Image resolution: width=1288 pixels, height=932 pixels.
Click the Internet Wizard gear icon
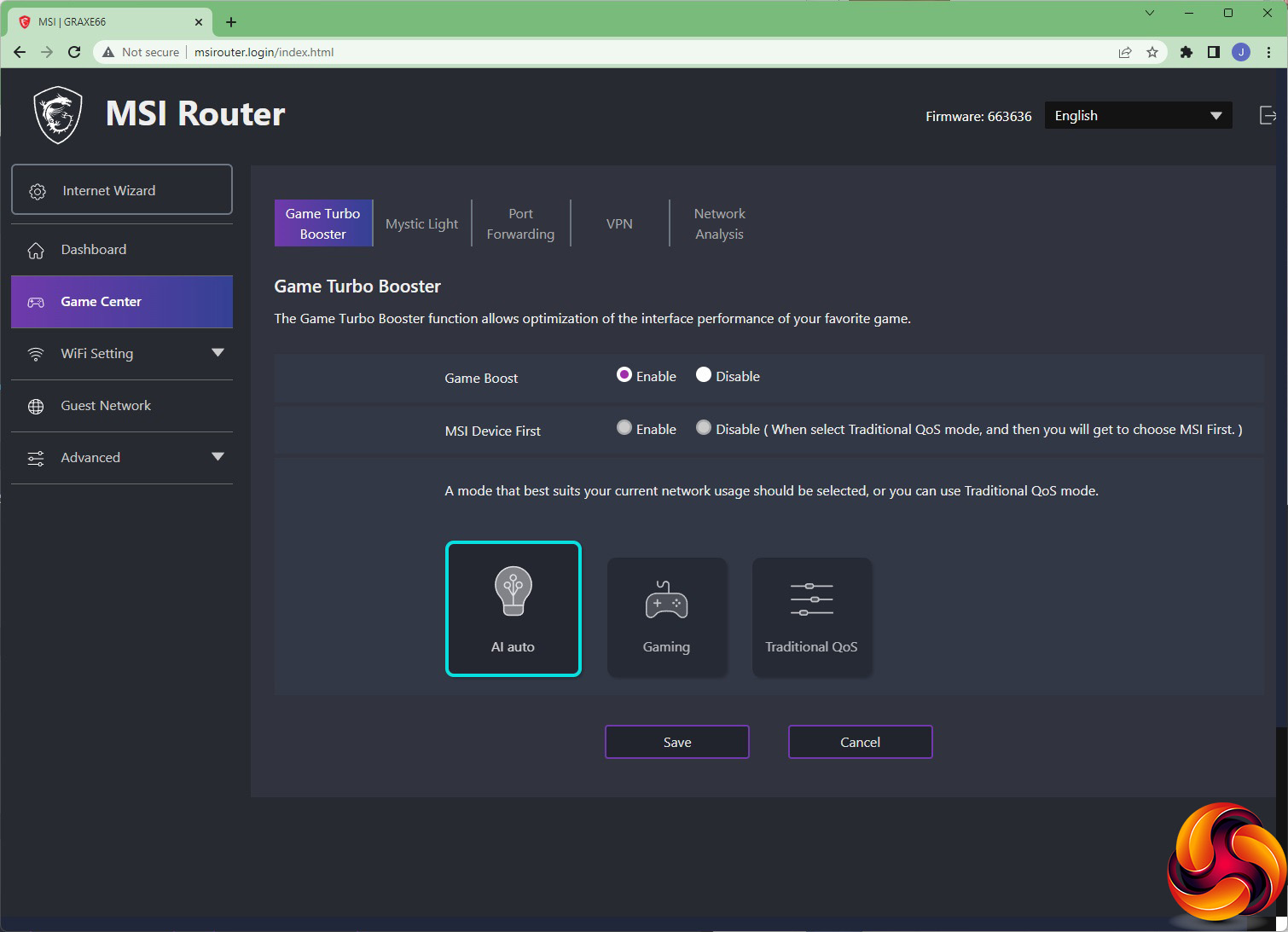pos(38,191)
